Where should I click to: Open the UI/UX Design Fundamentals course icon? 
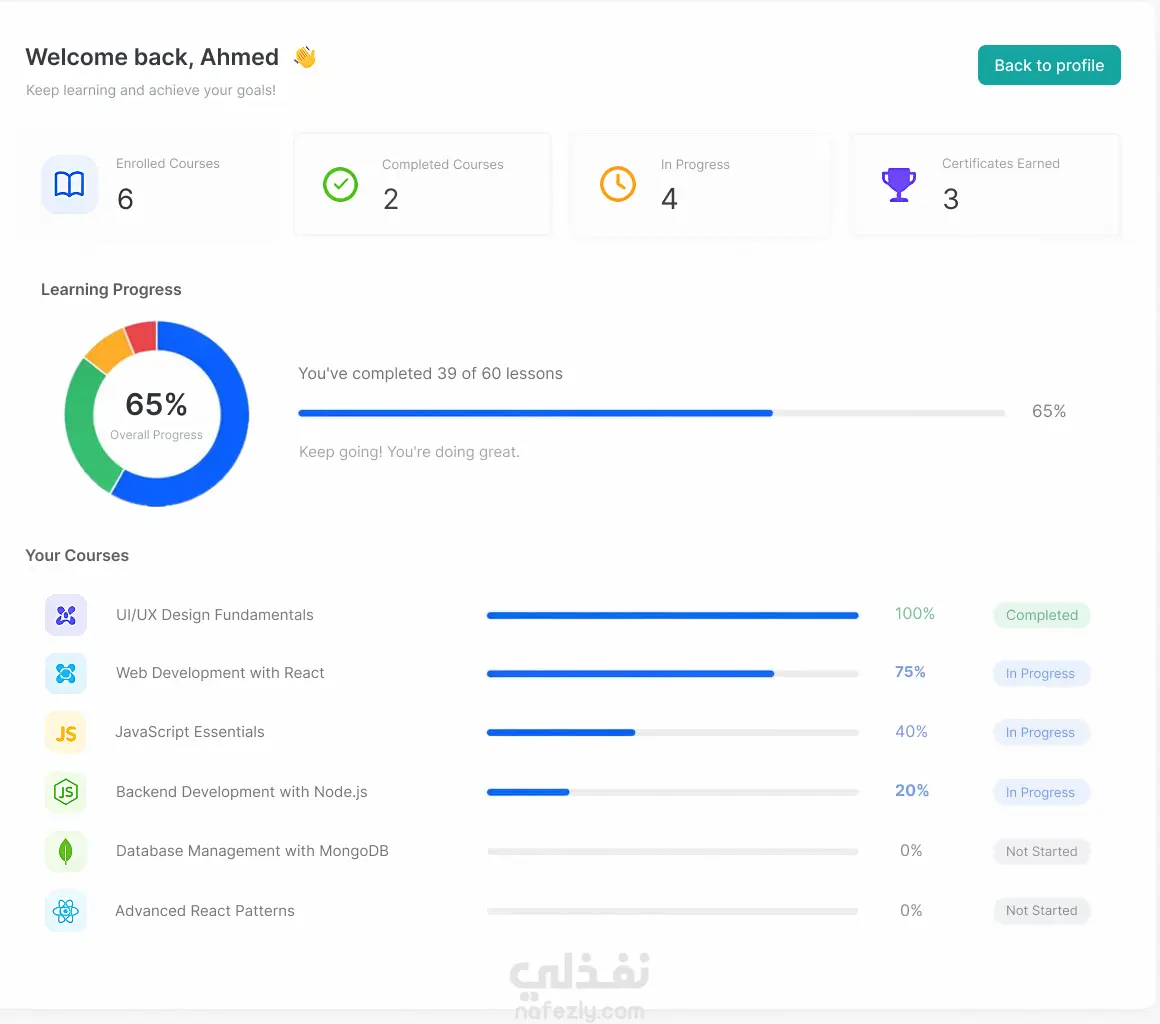[66, 615]
